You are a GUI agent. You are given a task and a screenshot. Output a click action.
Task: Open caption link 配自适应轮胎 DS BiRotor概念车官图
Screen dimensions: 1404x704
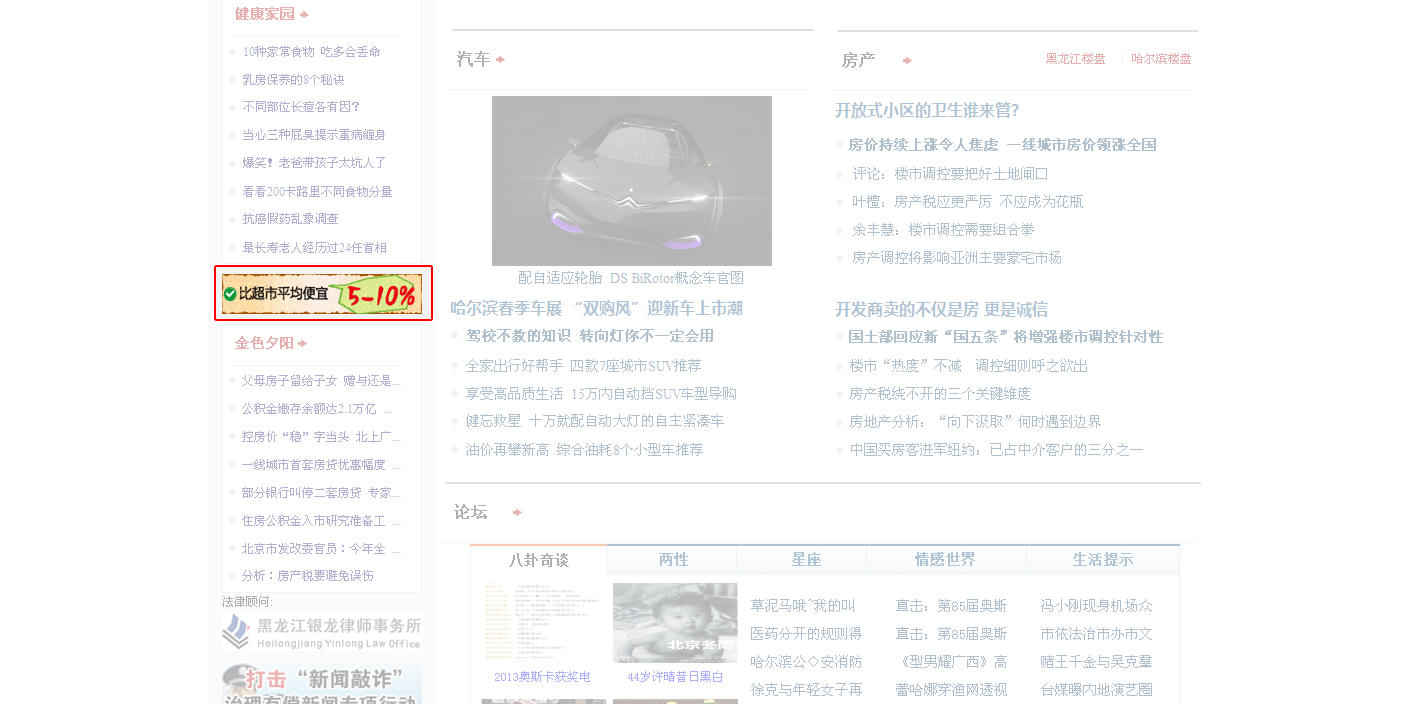coord(631,278)
